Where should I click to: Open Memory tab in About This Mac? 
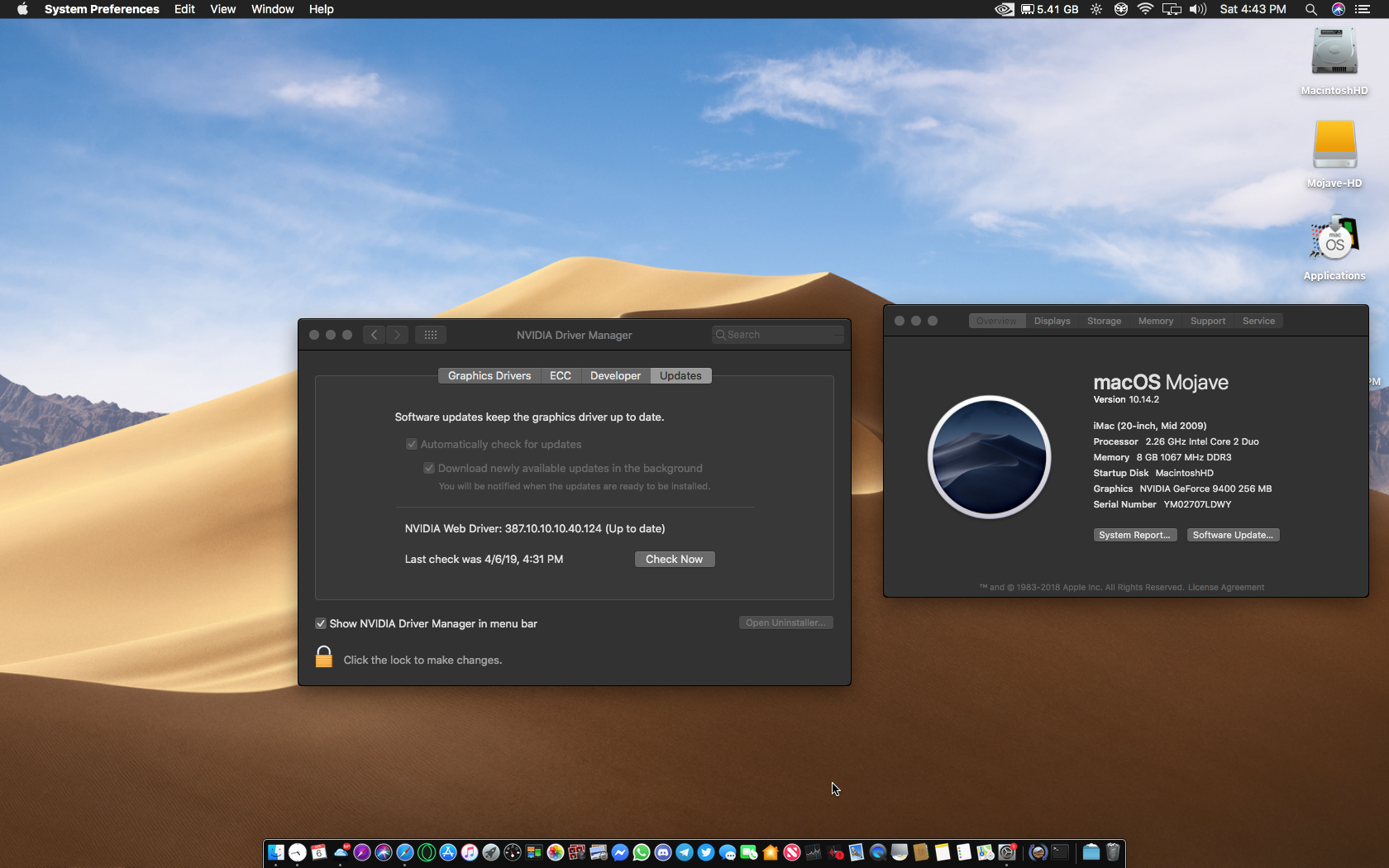[x=1156, y=321]
